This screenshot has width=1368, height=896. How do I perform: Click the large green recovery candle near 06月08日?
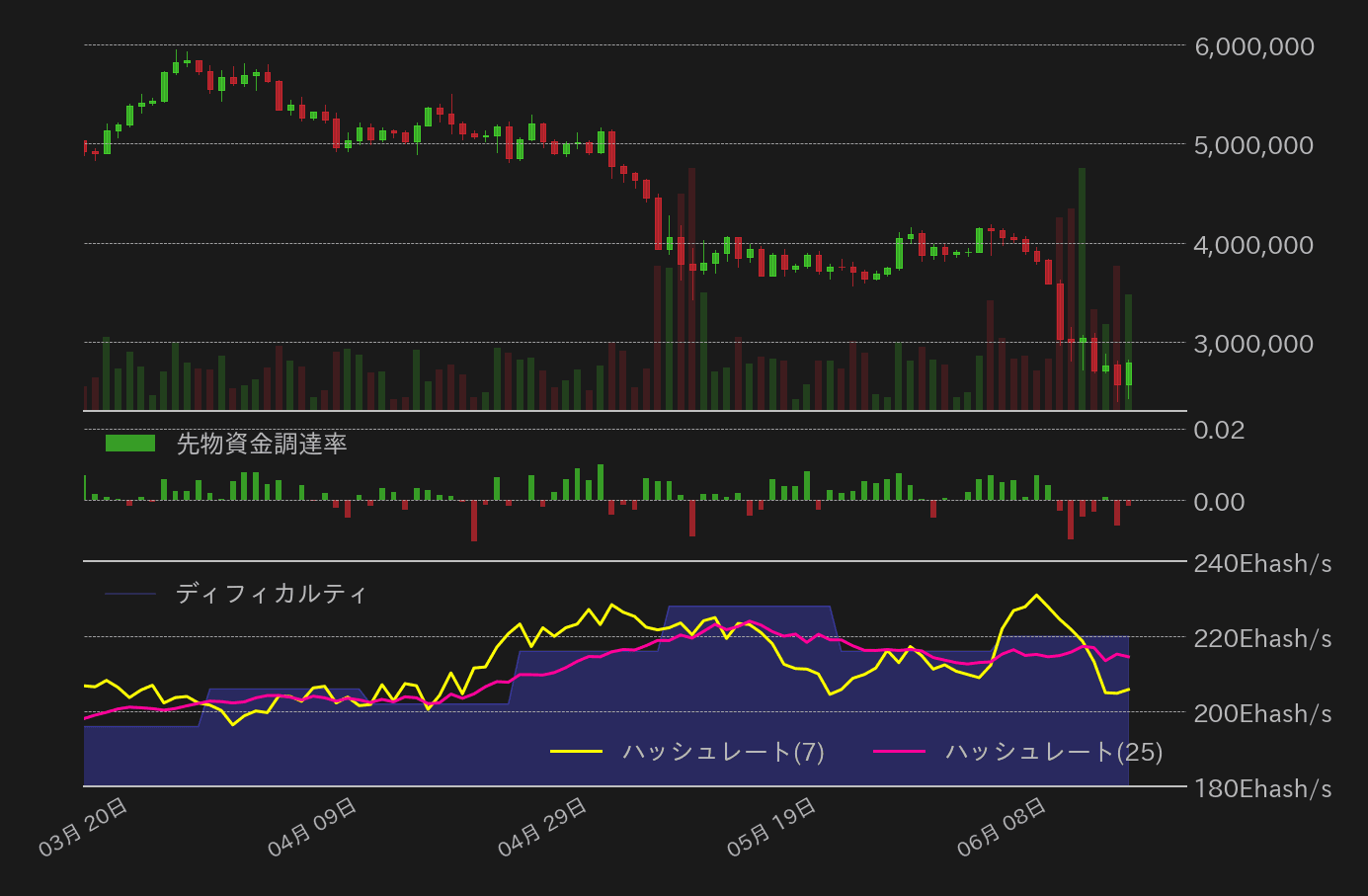point(1081,247)
